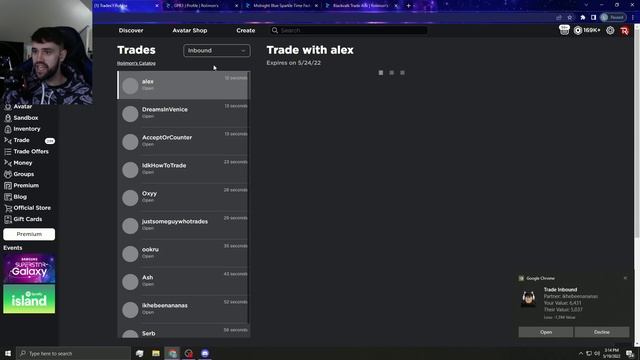
Task: Click Open in the trade notification
Action: 546,332
